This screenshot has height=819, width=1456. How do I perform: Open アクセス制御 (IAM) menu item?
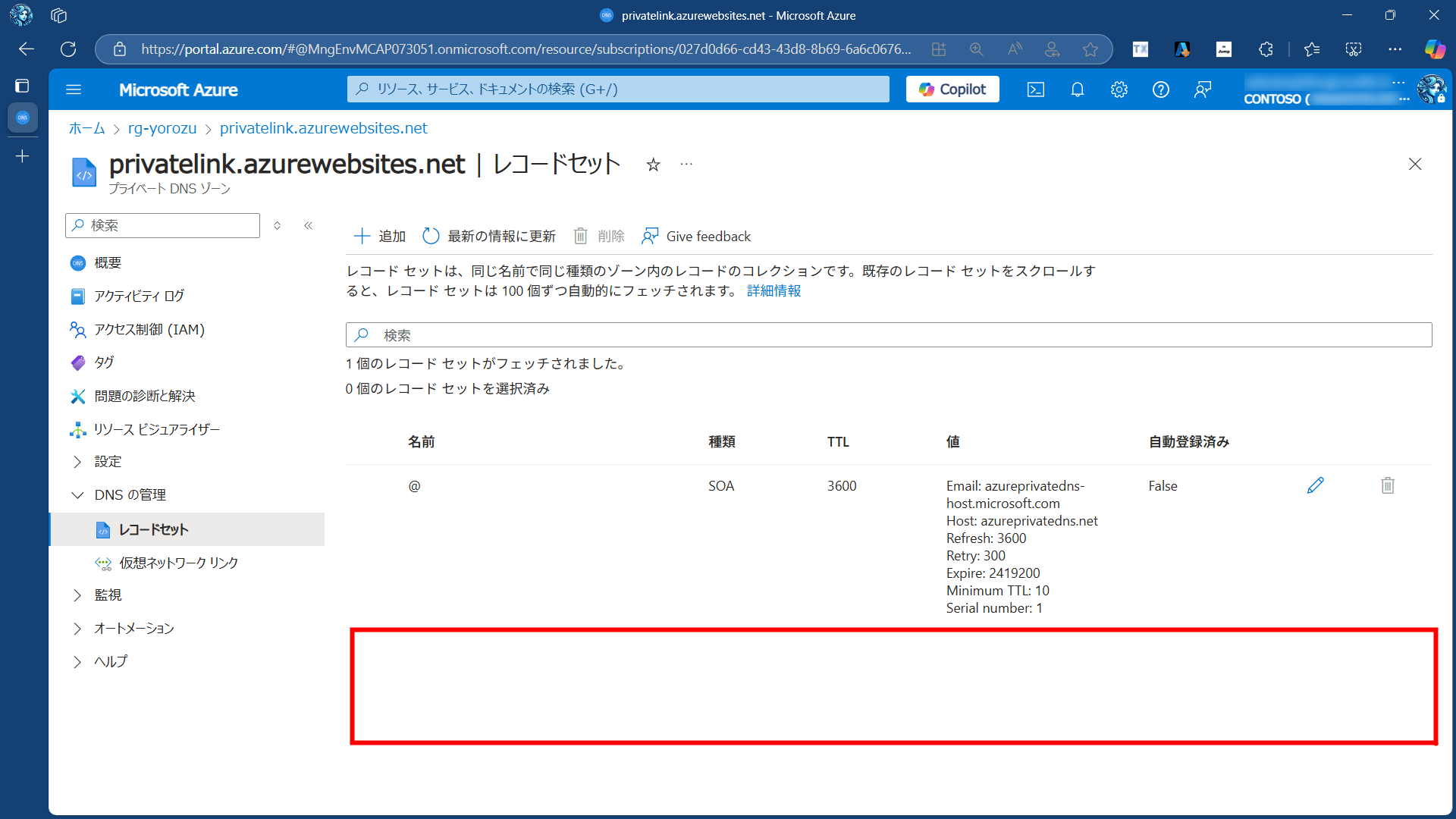[149, 329]
